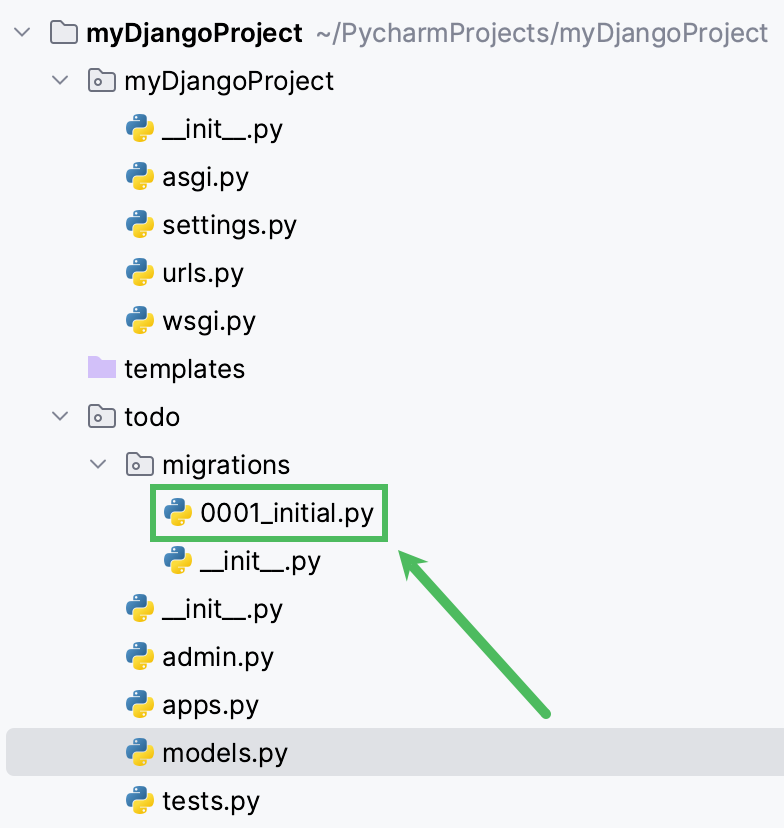Collapse the migrations folder

tap(98, 464)
